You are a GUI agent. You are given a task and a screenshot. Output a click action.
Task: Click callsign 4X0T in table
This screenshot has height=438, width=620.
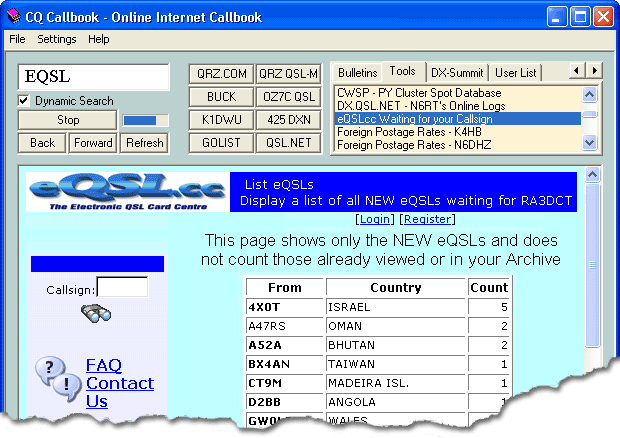click(x=264, y=307)
